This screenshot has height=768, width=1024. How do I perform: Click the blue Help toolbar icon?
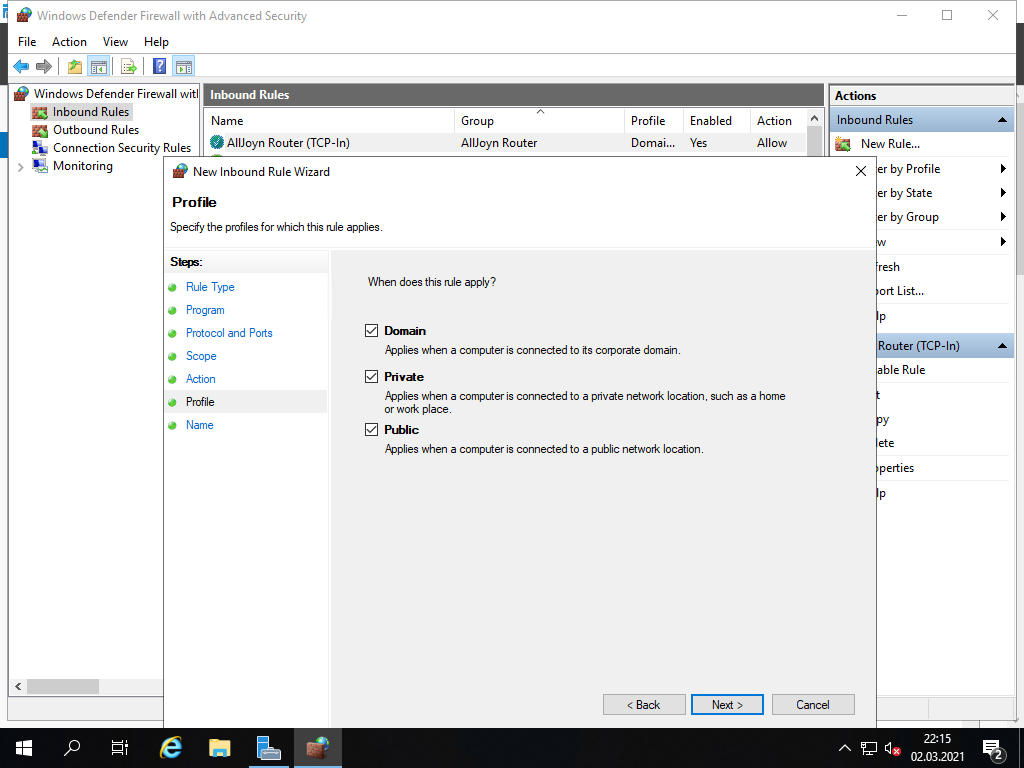(x=159, y=67)
